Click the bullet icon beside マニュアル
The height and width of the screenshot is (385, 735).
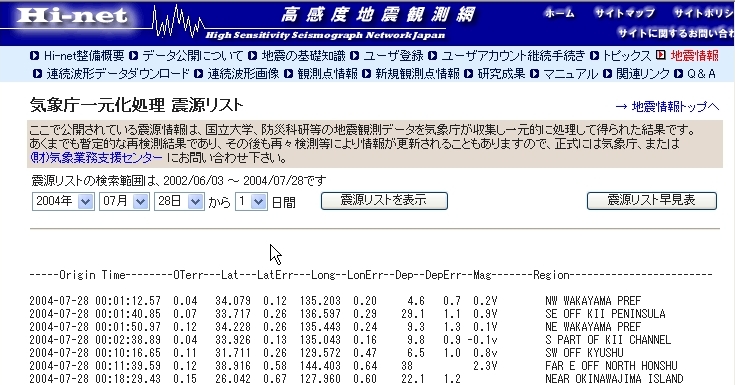pyautogui.click(x=534, y=74)
